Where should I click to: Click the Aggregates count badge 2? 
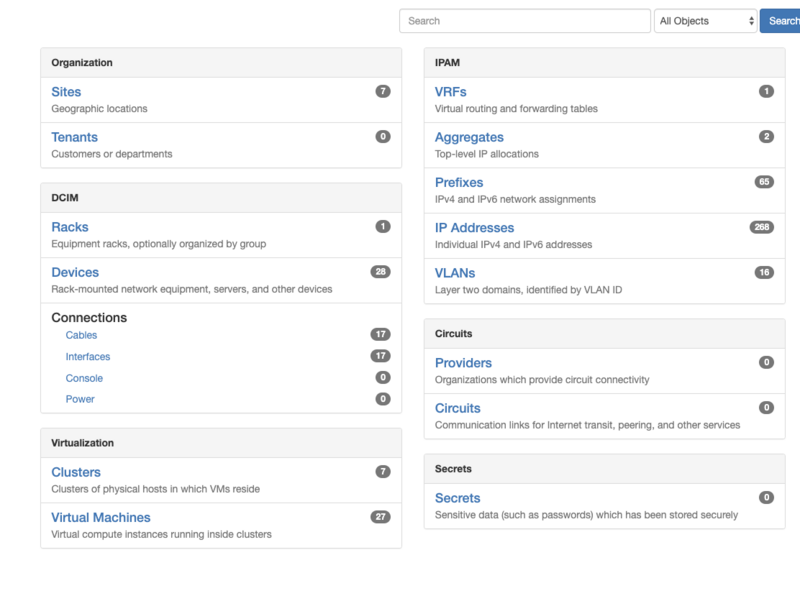pyautogui.click(x=766, y=137)
